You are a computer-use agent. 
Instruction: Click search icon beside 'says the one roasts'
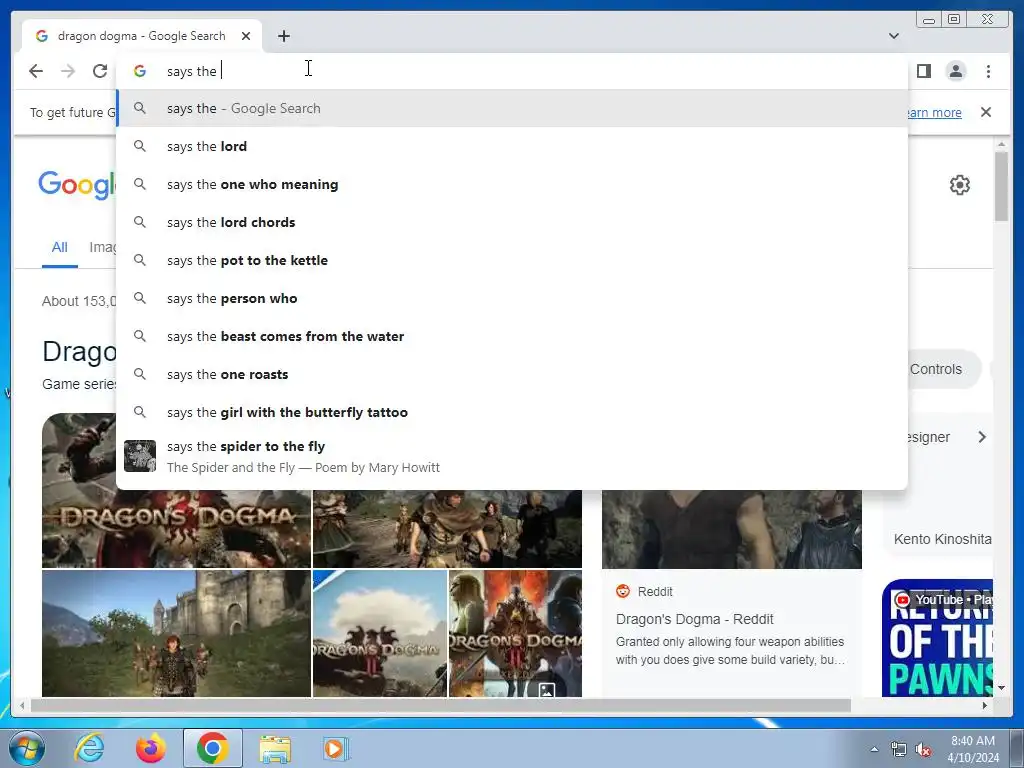pyautogui.click(x=140, y=374)
